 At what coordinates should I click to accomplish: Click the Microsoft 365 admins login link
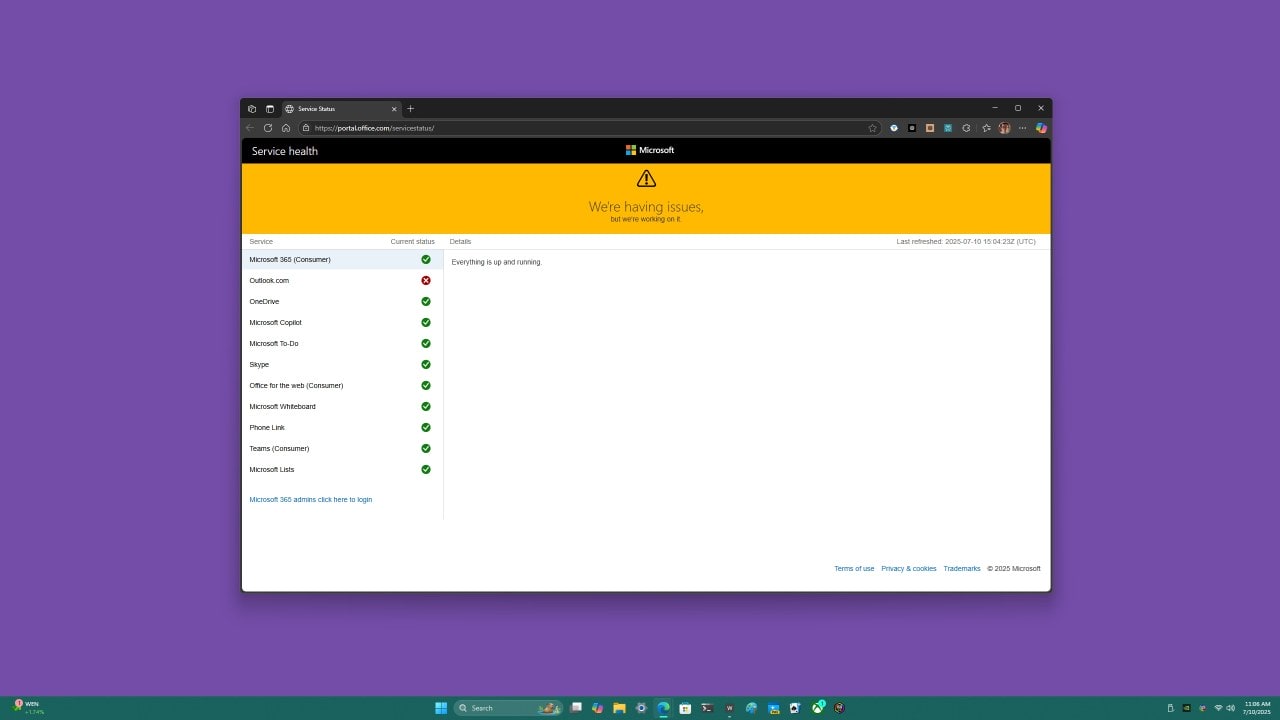click(x=310, y=499)
